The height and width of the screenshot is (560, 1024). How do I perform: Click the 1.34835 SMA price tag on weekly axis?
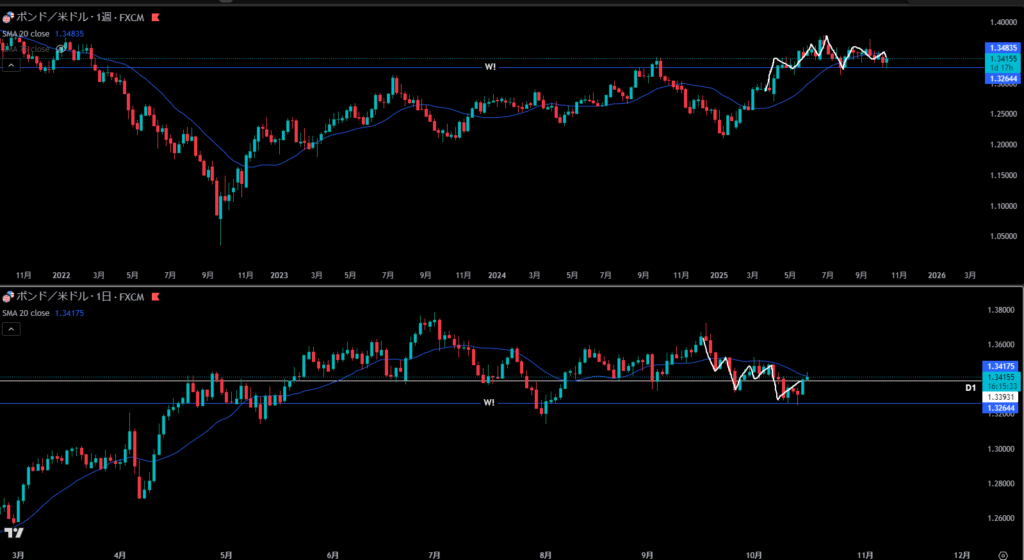coord(1001,48)
